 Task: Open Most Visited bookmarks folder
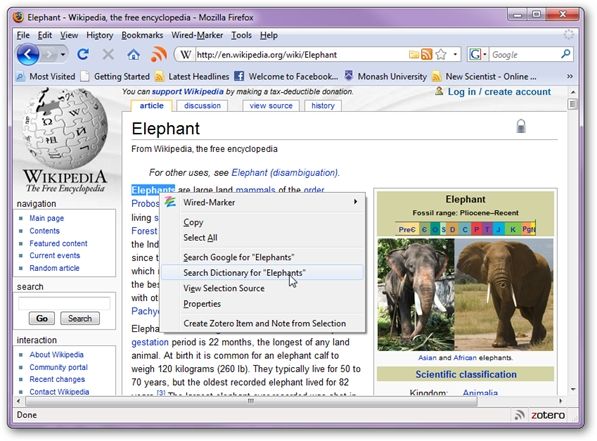(46, 77)
